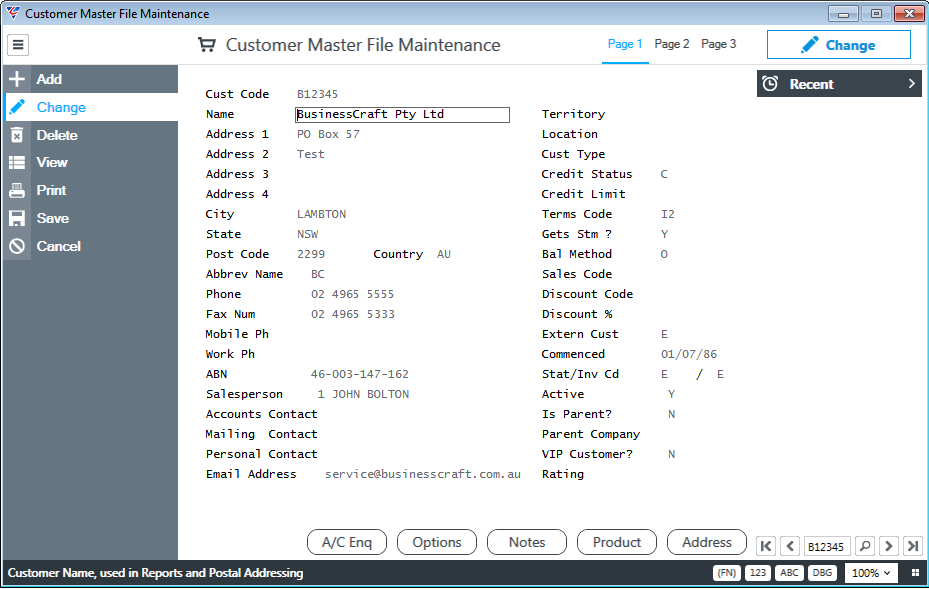Click the City value LAMBTON
Screen dimensions: 929x589
tap(322, 214)
